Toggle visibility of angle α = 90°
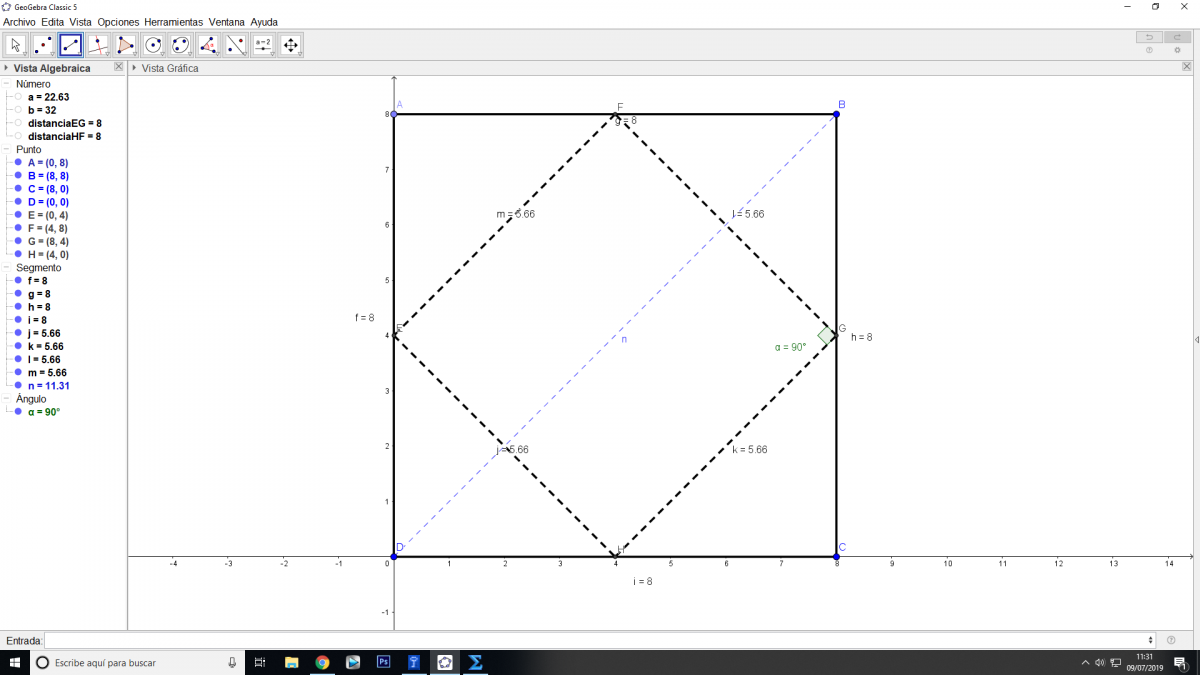This screenshot has width=1200, height=675. click(18, 411)
